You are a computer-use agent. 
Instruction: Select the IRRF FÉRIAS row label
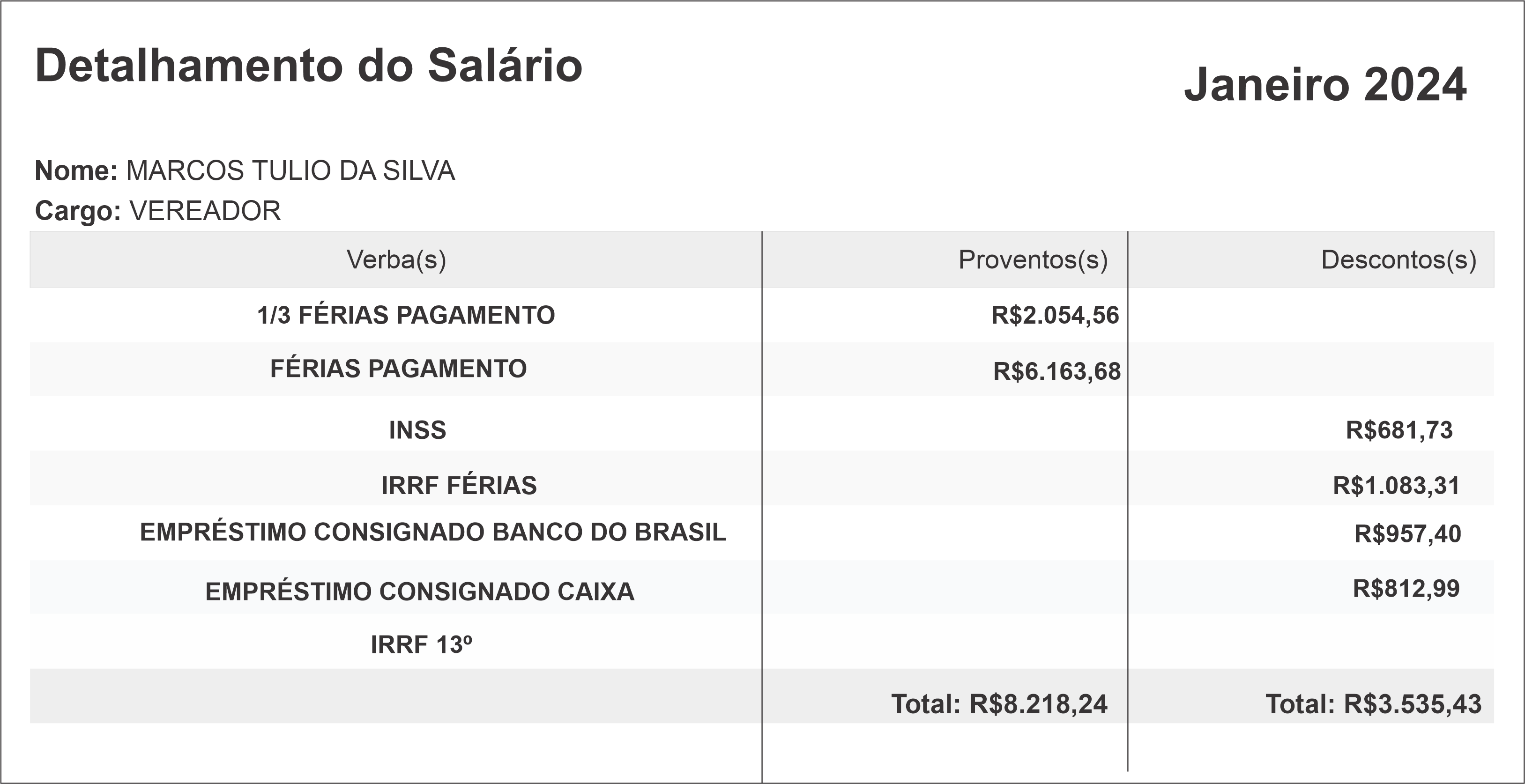[459, 486]
